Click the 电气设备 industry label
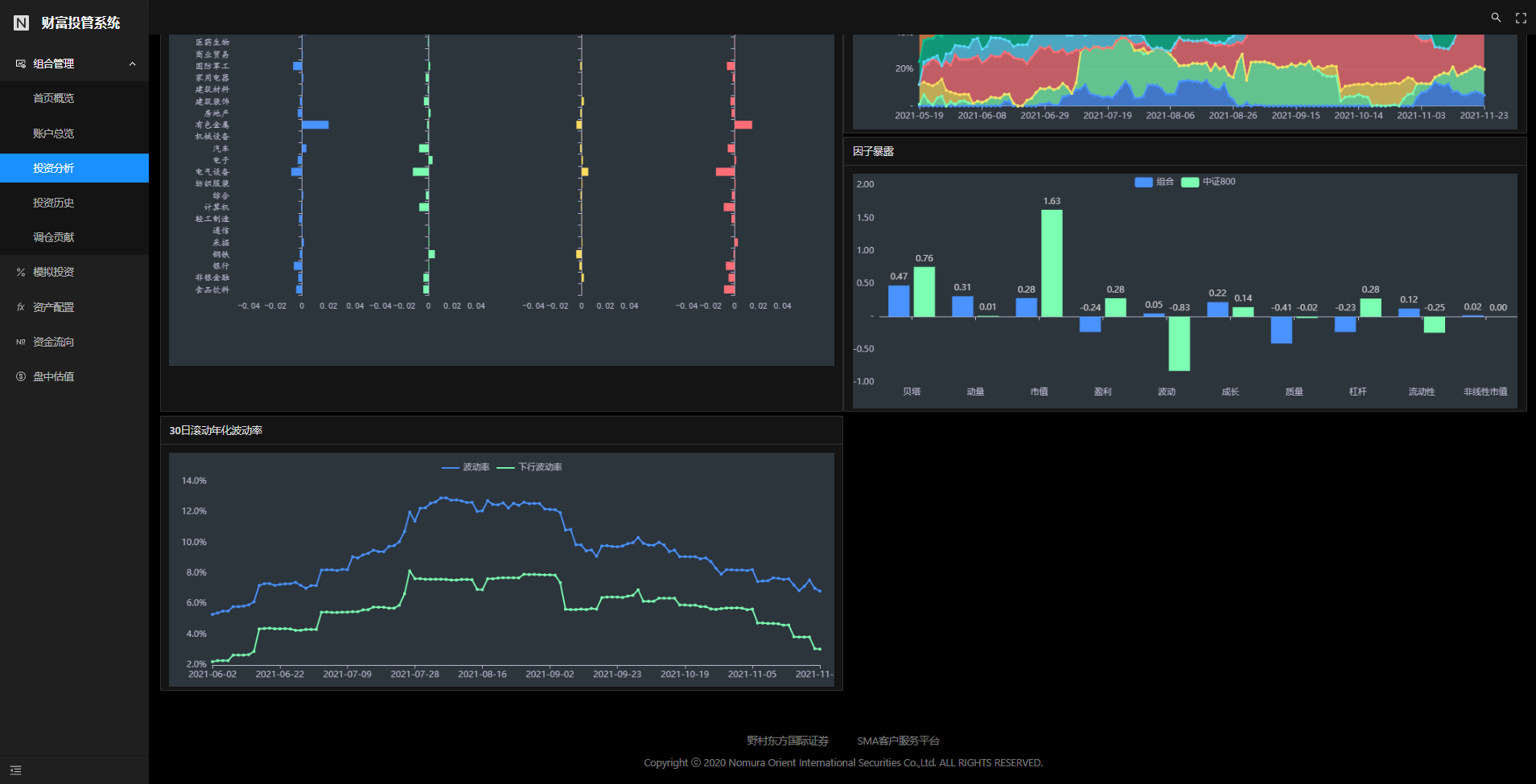This screenshot has height=784, width=1536. point(212,172)
